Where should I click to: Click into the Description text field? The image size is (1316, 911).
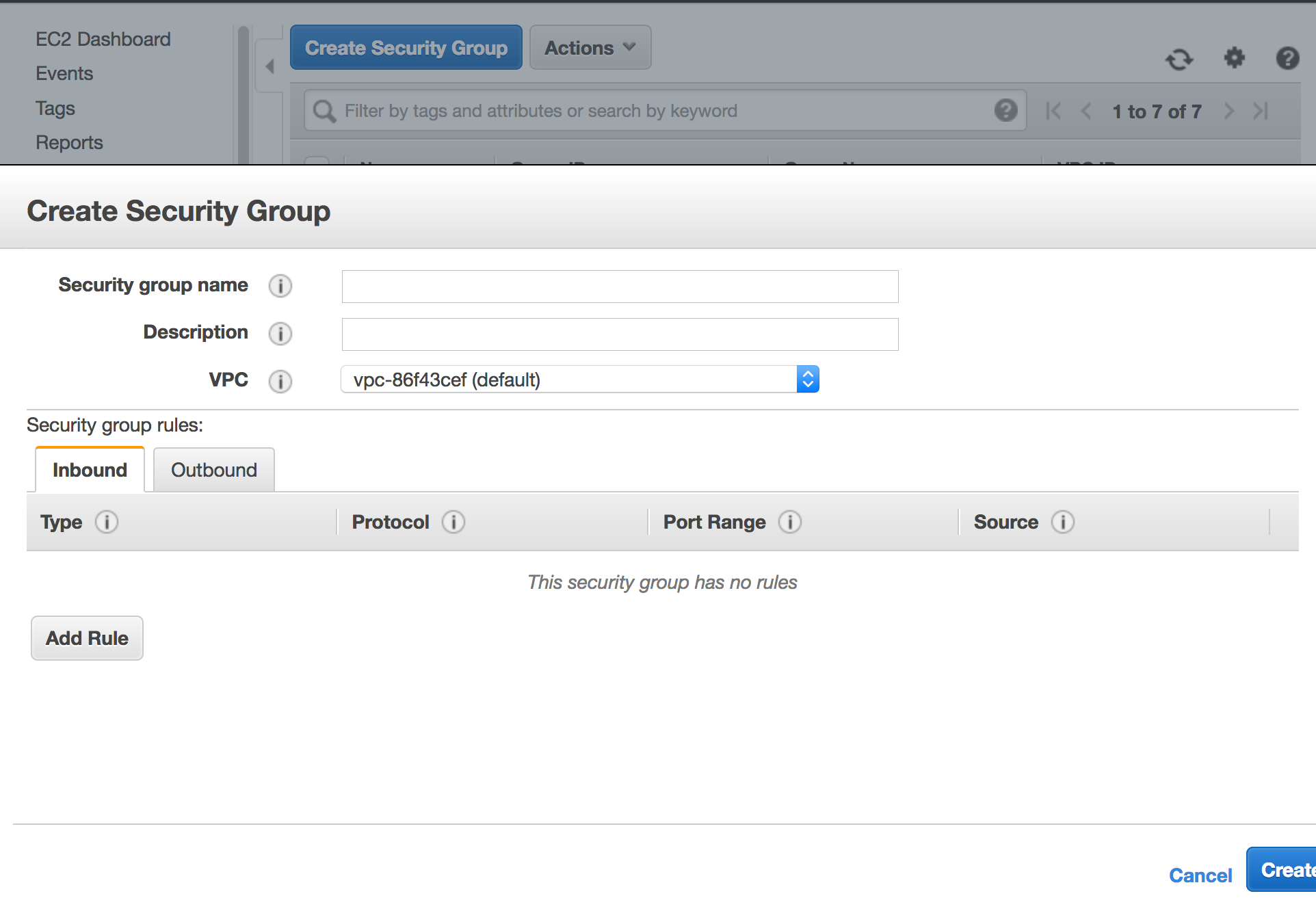point(620,334)
